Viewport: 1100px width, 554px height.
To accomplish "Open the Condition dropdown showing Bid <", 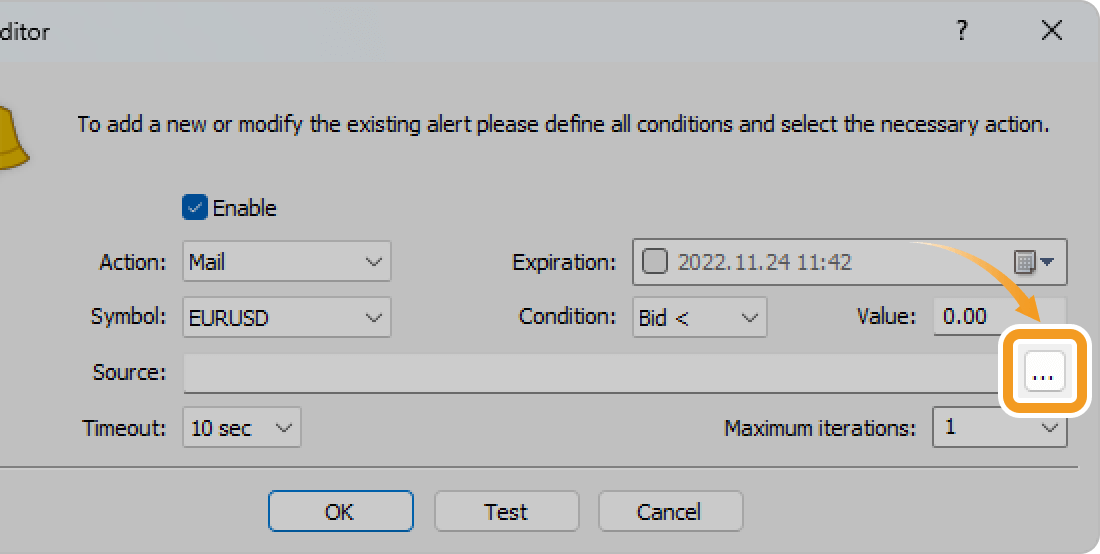I will point(699,318).
